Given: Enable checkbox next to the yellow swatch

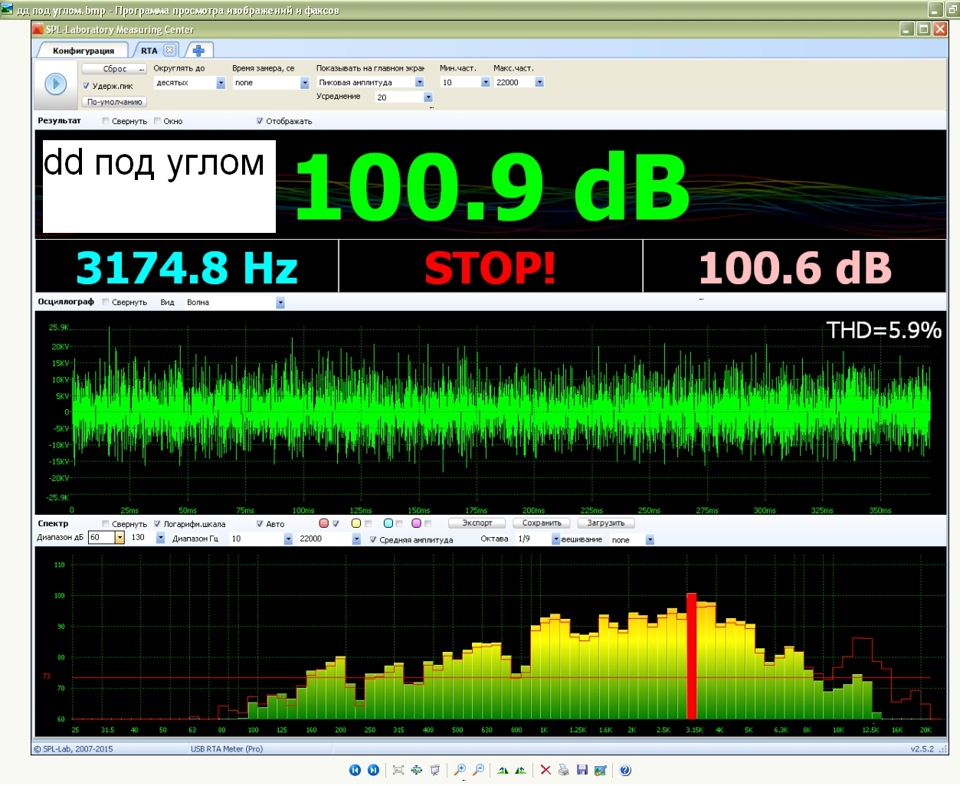Looking at the screenshot, I should tap(368, 523).
